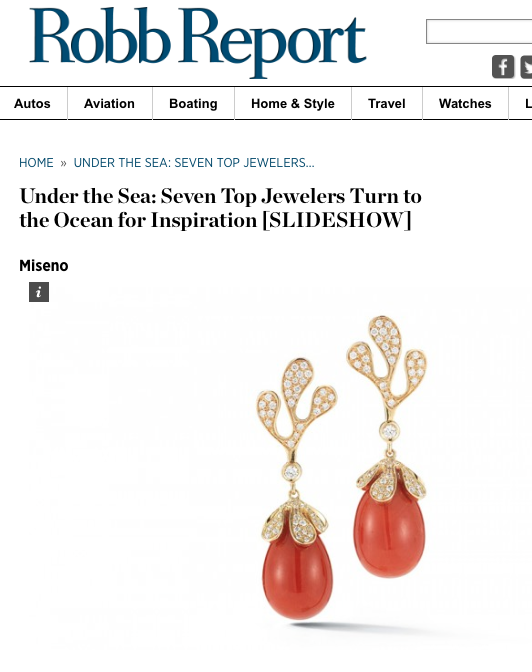This screenshot has height=672, width=532.
Task: Select the Boating menu item
Action: 193,104
